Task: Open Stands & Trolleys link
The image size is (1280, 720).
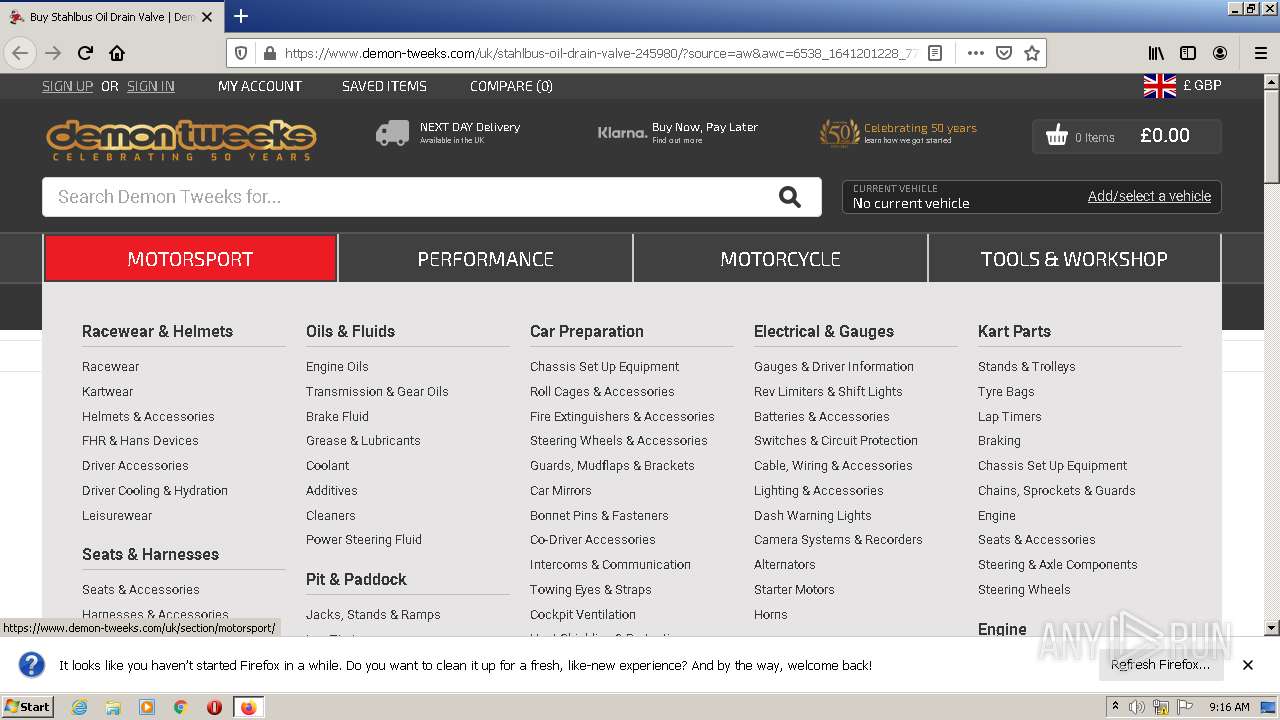Action: pos(1027,367)
